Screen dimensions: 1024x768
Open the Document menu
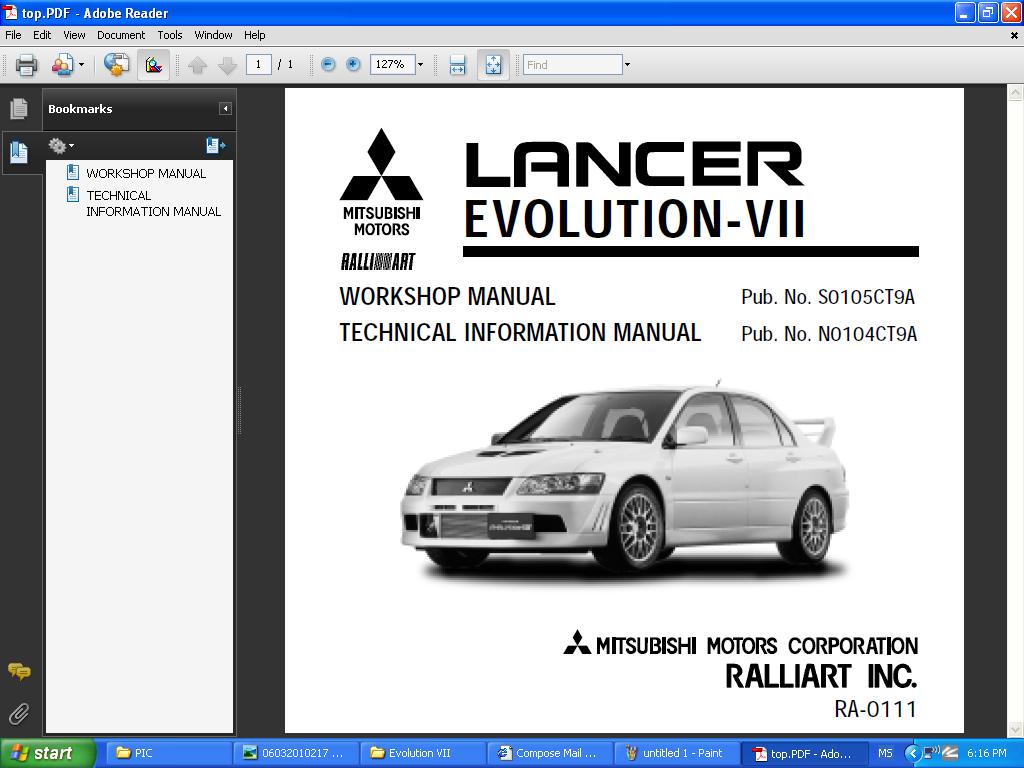point(121,35)
